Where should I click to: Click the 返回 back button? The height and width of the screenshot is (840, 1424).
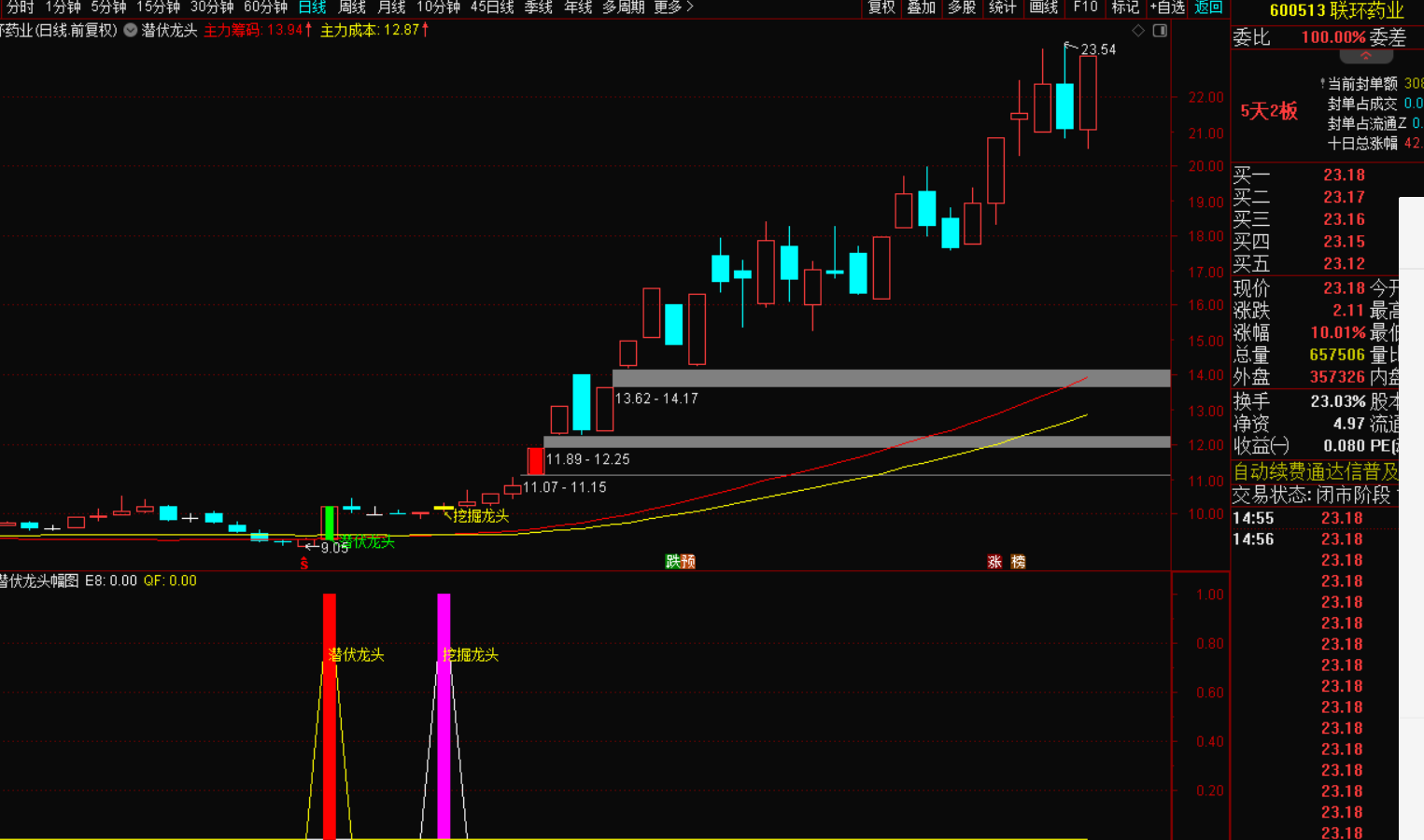pyautogui.click(x=1208, y=7)
